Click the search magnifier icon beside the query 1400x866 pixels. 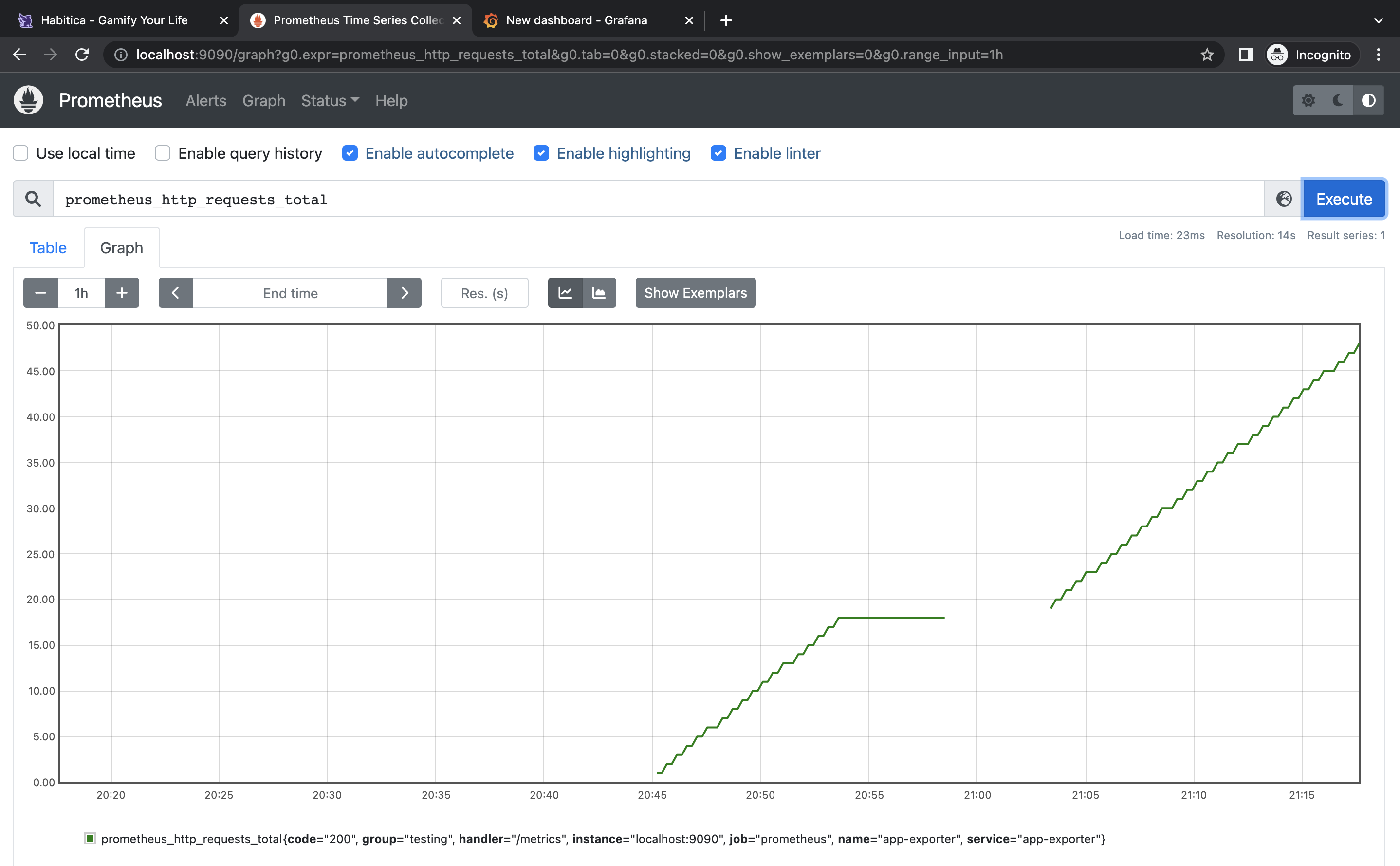pyautogui.click(x=33, y=199)
